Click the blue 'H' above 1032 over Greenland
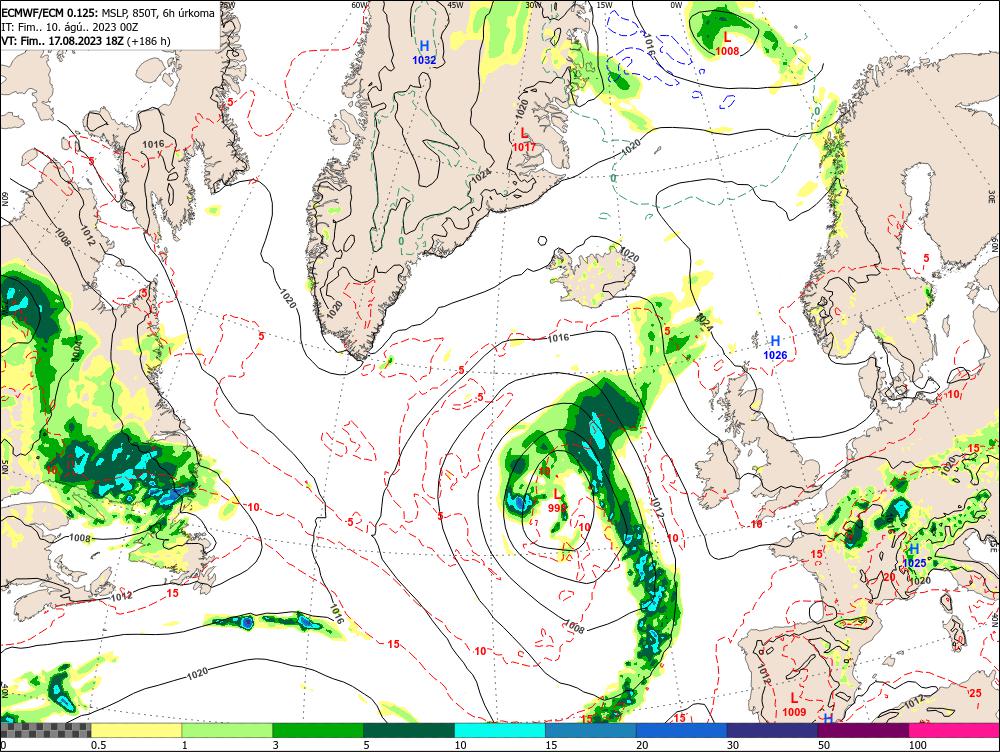The height and width of the screenshot is (752, 1000). coord(424,47)
